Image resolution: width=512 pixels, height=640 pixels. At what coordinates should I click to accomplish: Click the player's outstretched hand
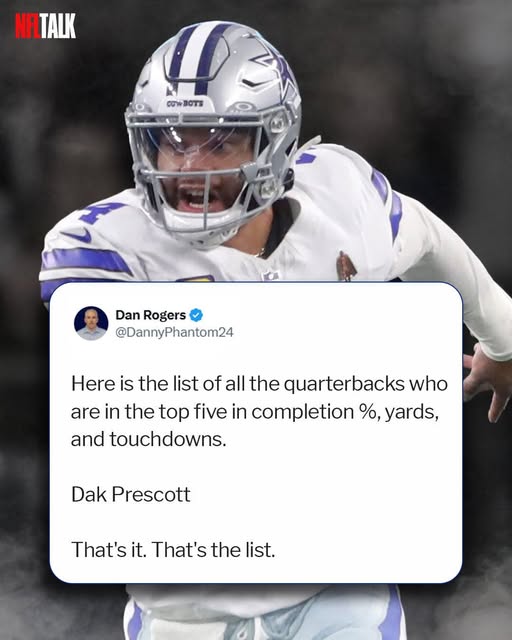488,380
